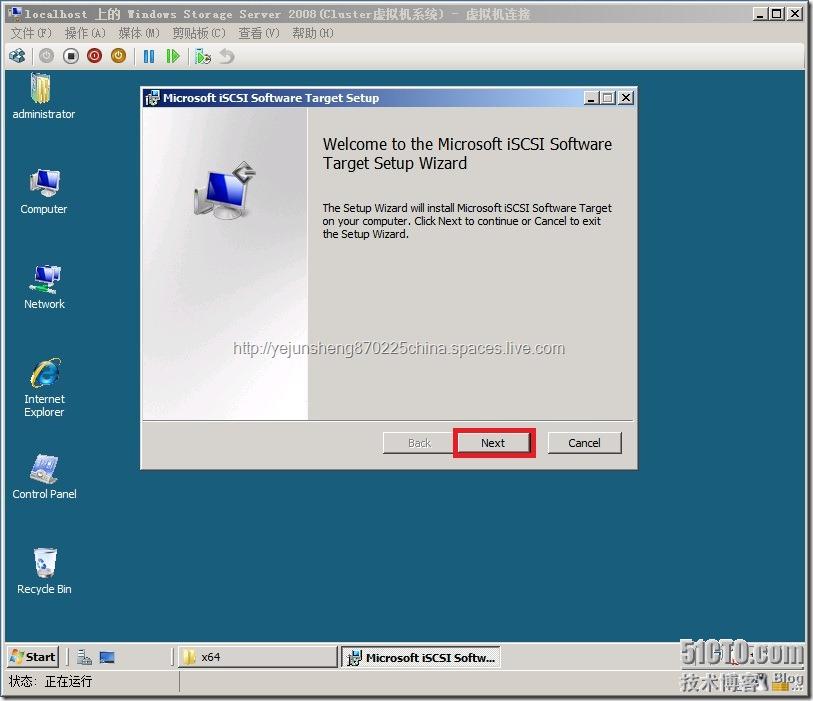Open the 帮助(H) menu
Image resolution: width=813 pixels, height=701 pixels.
point(313,33)
